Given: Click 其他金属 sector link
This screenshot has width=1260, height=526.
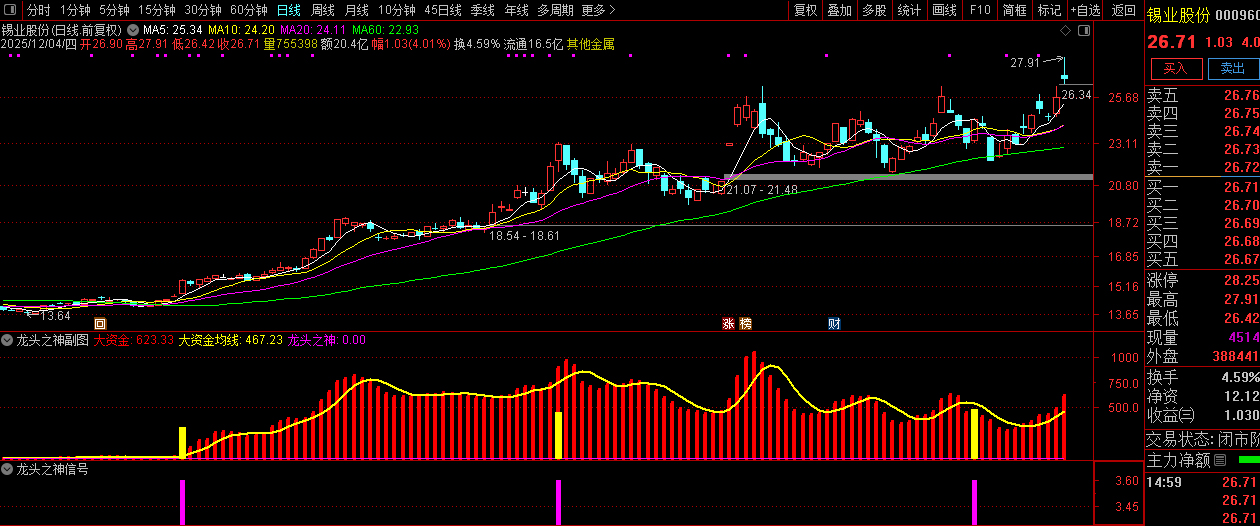Looking at the screenshot, I should click(590, 44).
